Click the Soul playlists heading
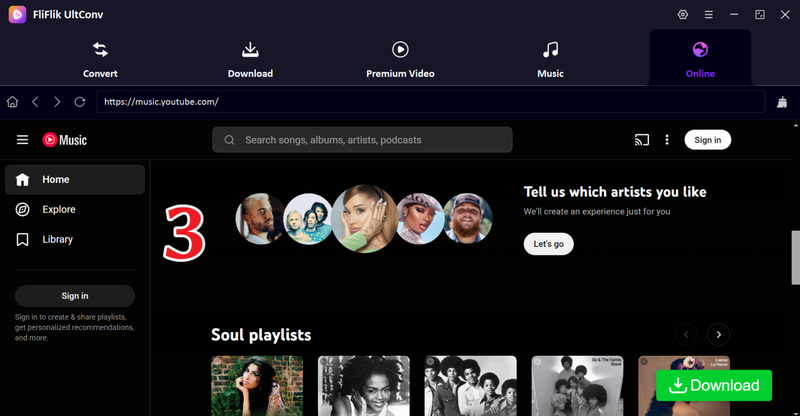800x416 pixels. [x=261, y=335]
